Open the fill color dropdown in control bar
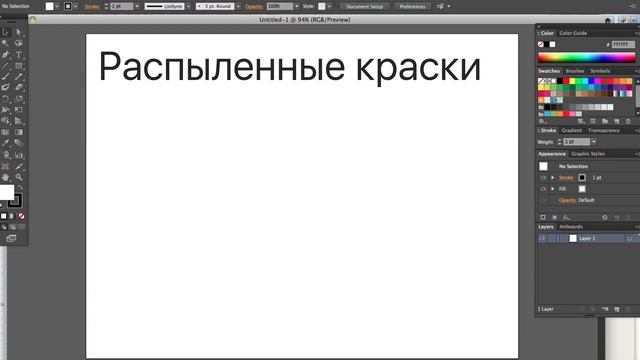 coord(57,7)
